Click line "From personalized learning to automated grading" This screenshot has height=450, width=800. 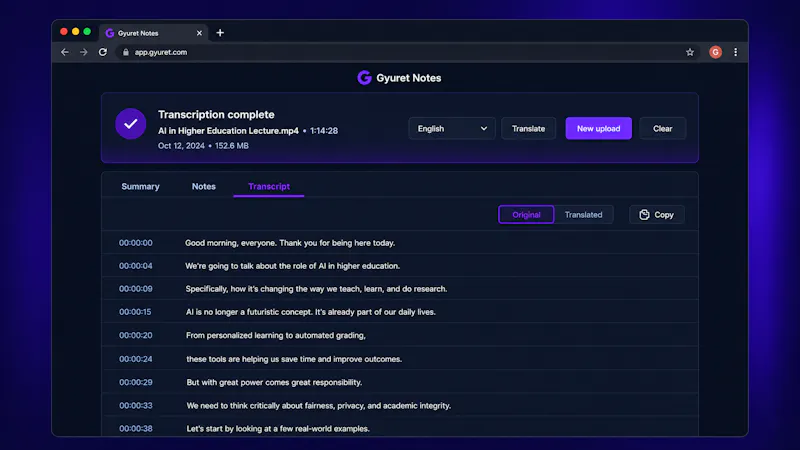pos(276,335)
